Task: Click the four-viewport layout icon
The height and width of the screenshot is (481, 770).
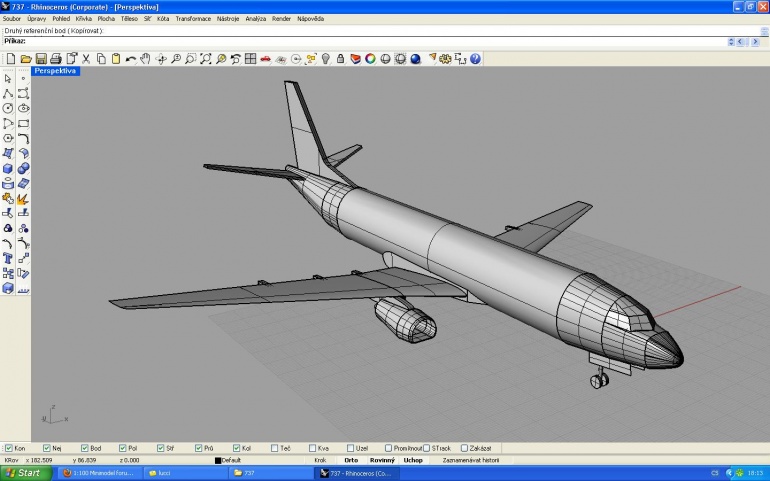Action: pos(250,59)
